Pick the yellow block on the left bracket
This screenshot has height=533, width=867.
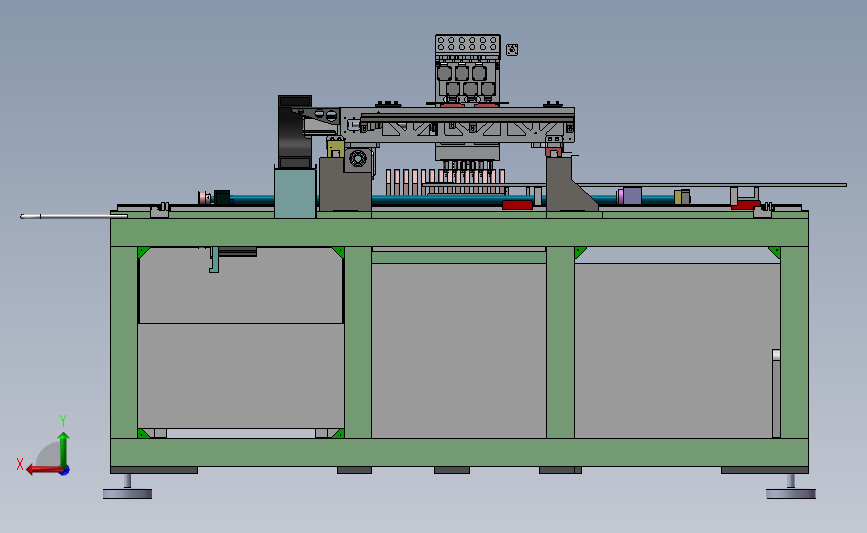(335, 149)
